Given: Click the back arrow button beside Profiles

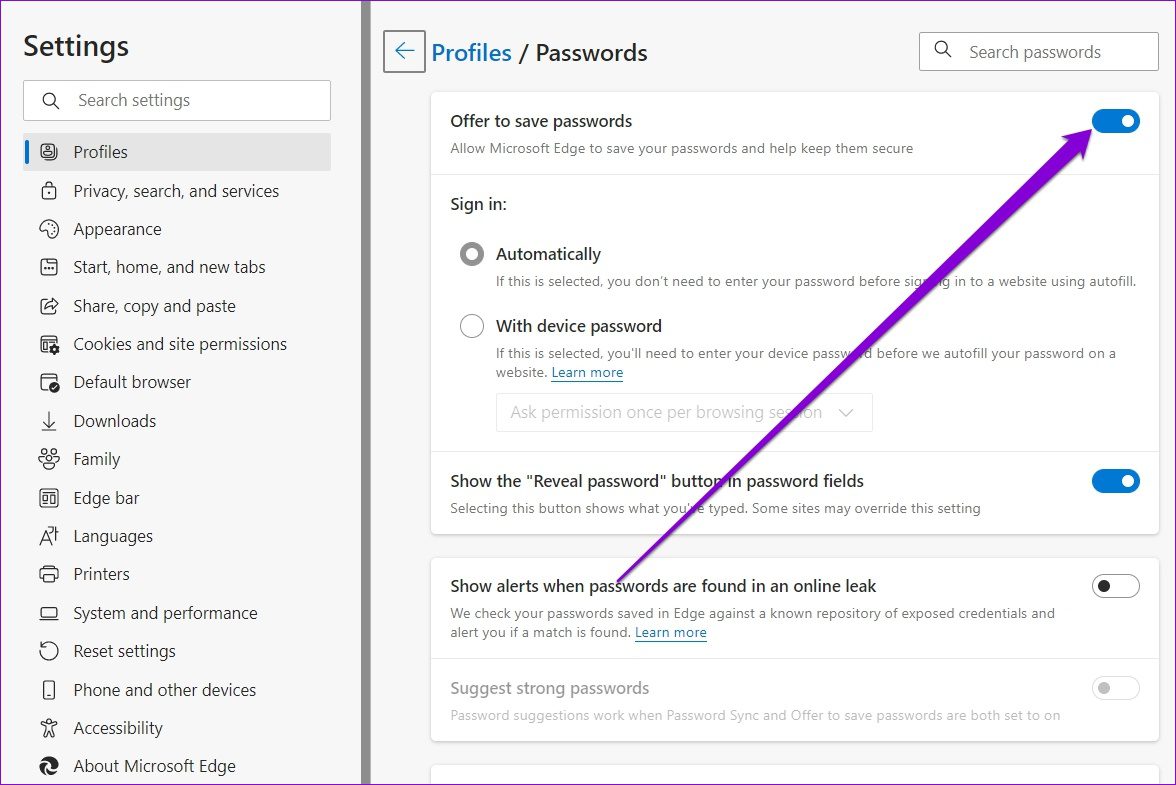Looking at the screenshot, I should (x=404, y=52).
